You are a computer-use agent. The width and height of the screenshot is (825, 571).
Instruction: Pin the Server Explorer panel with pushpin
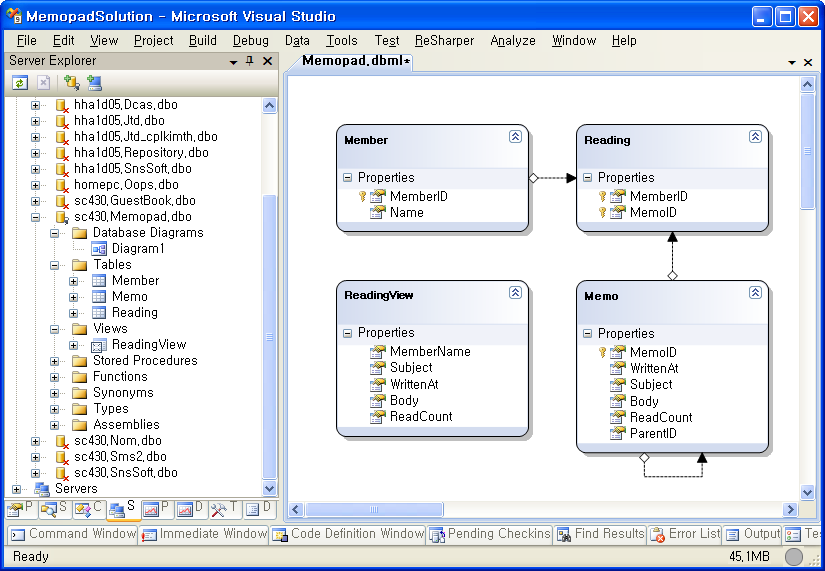(250, 61)
